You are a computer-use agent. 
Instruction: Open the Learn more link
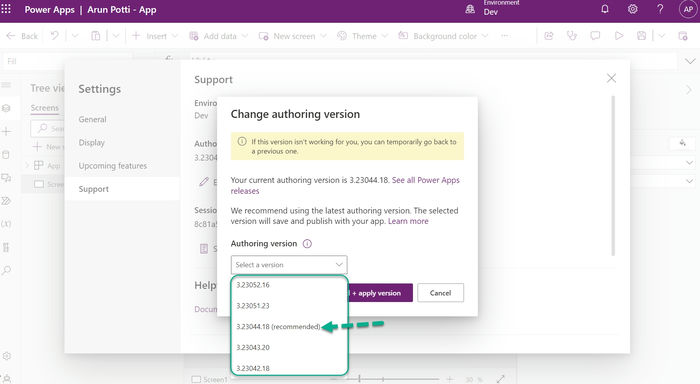[x=408, y=221]
